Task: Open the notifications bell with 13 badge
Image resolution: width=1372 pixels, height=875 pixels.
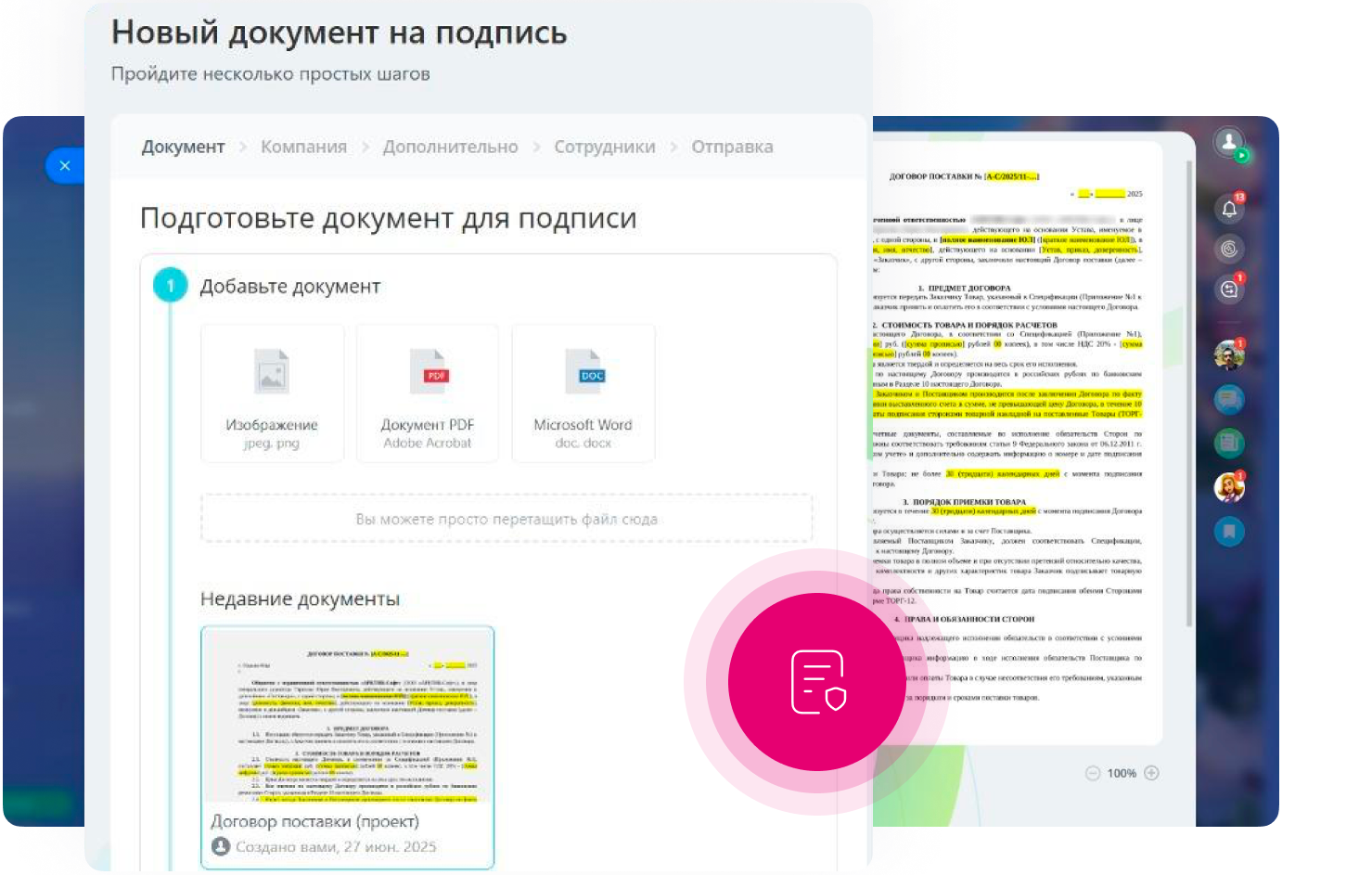Action: click(x=1229, y=209)
